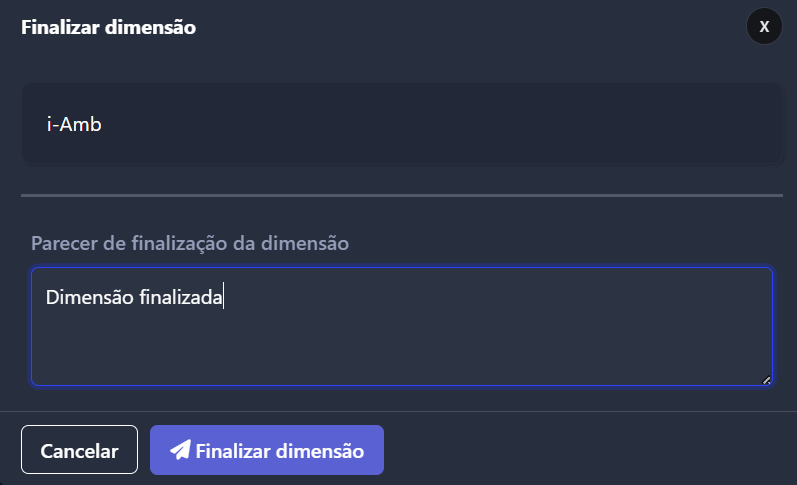Click the word 'Dimensão' inside the textarea
This screenshot has width=797, height=485.
click(x=90, y=297)
